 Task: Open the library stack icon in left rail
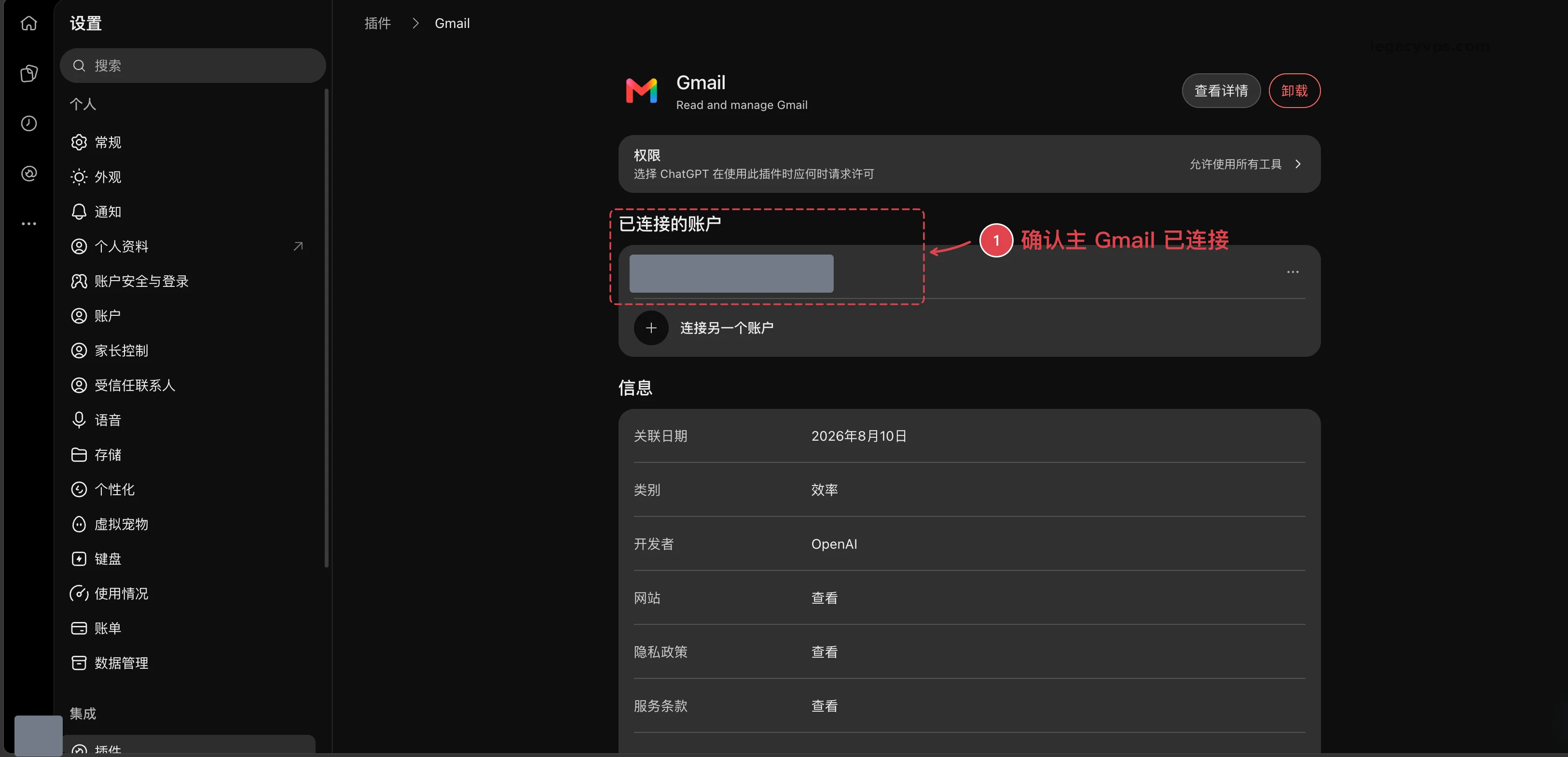click(x=28, y=73)
